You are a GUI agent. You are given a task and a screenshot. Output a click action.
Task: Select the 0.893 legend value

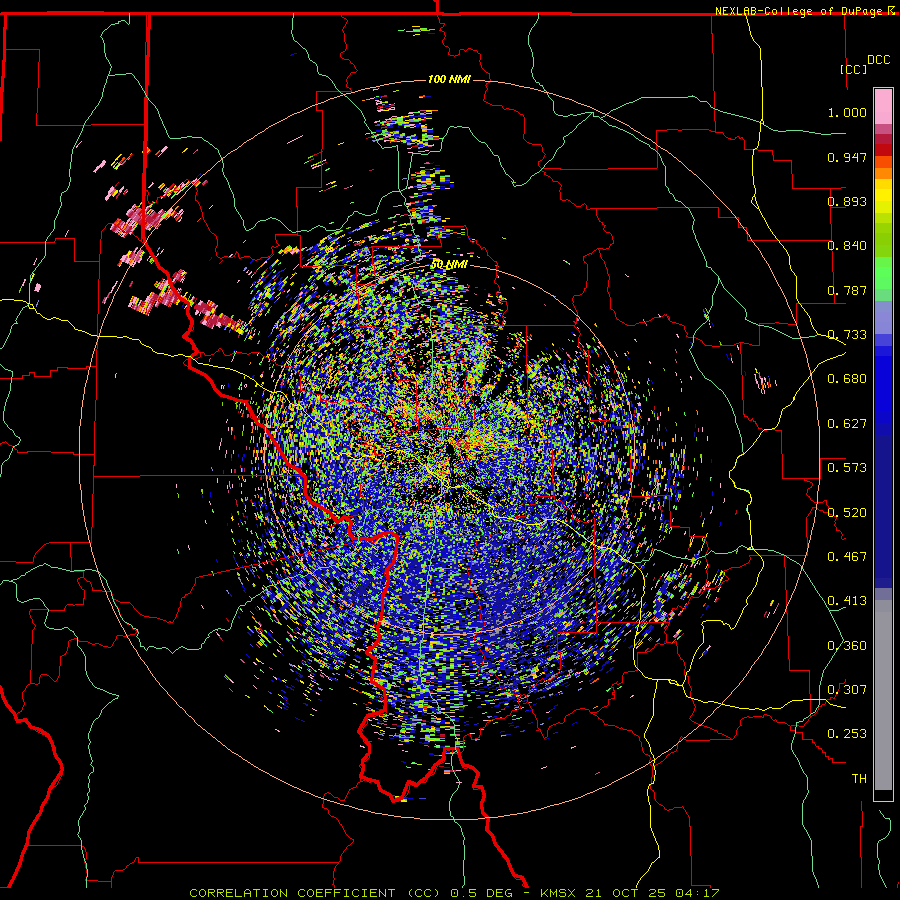(847, 201)
